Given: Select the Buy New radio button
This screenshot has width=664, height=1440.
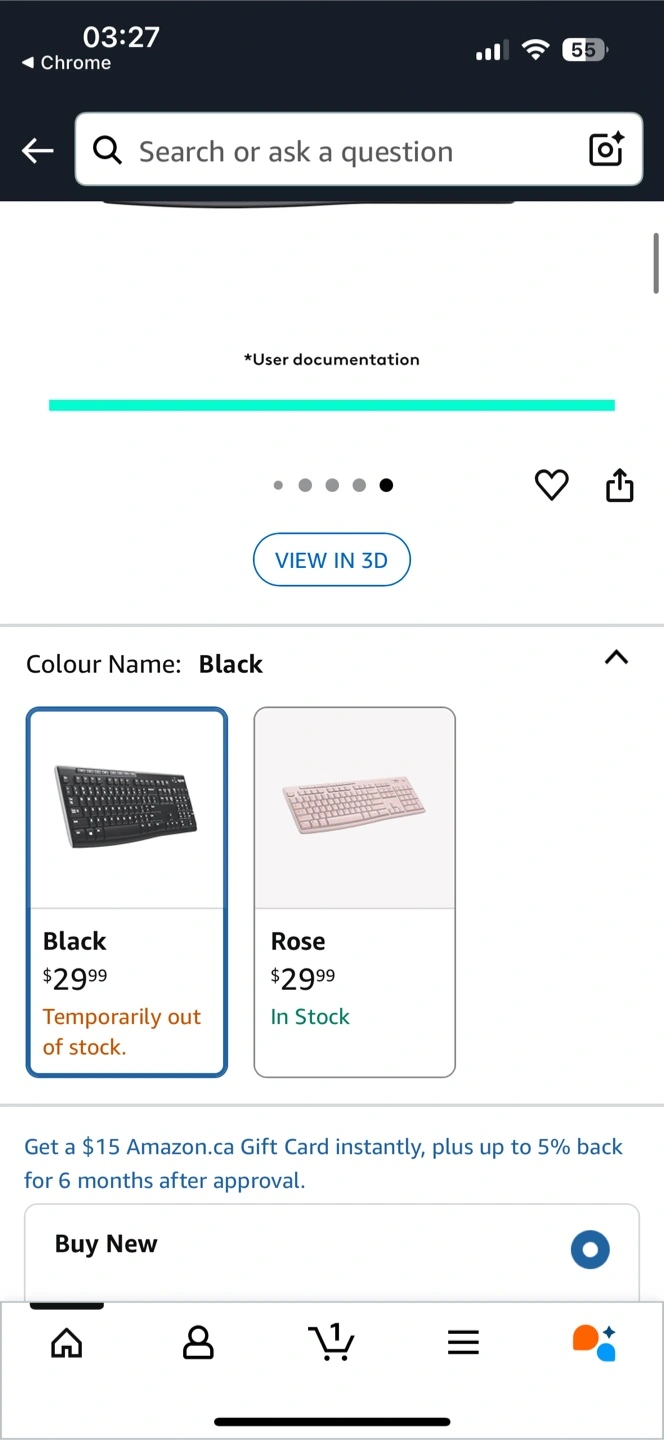Looking at the screenshot, I should (590, 1249).
